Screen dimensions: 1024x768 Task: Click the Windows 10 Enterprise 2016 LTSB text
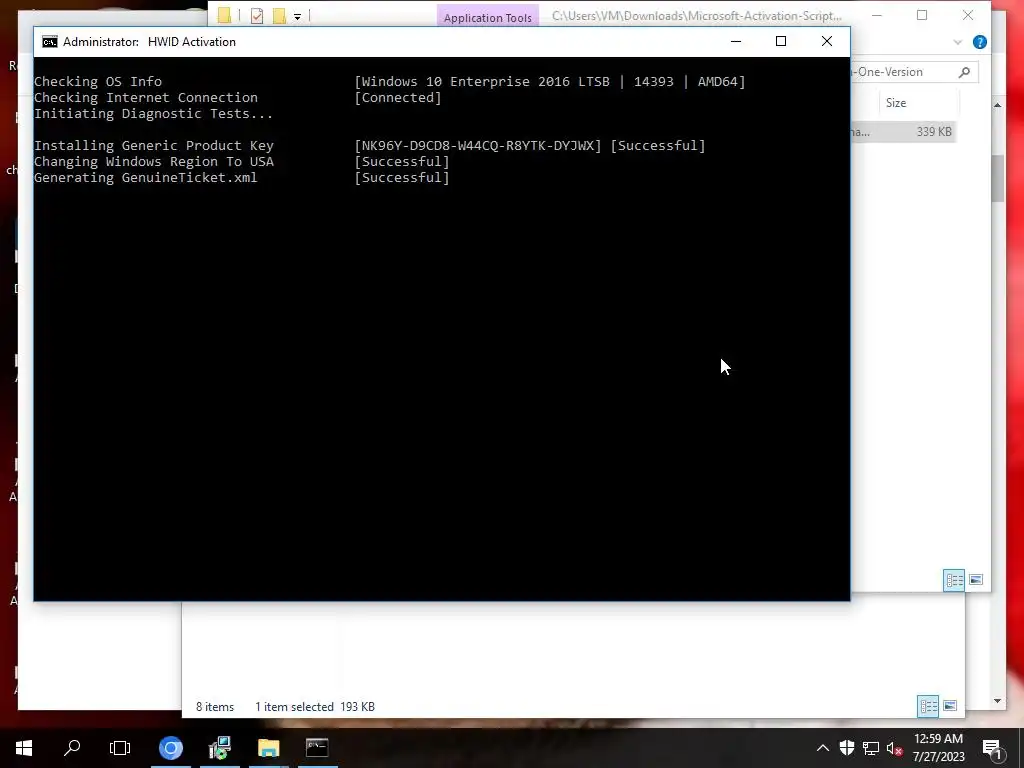485,82
